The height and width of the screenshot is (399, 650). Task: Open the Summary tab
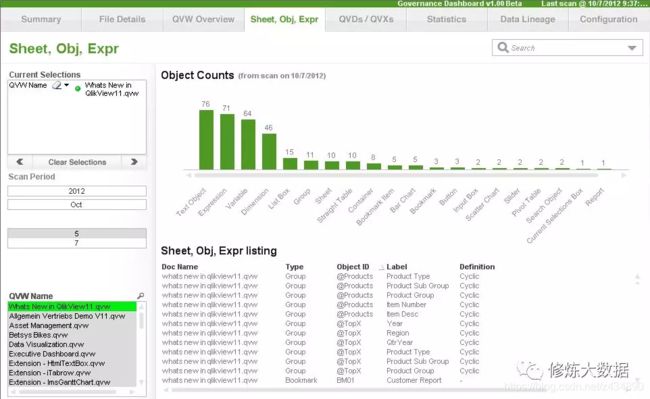click(x=41, y=19)
